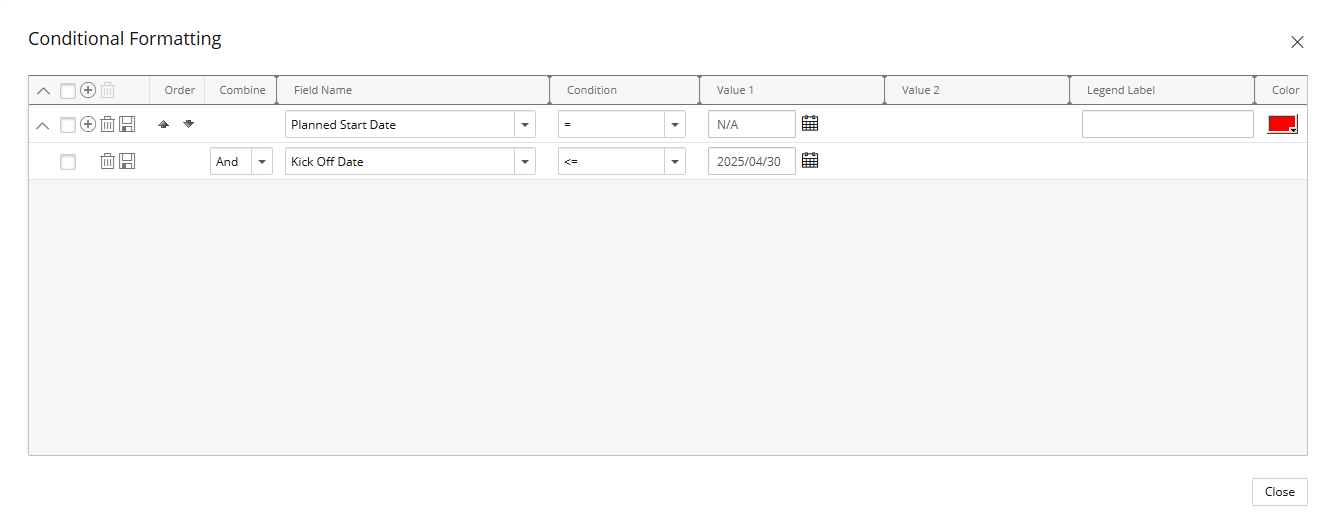The width and height of the screenshot is (1324, 523).
Task: Tick the Kick Off Date row checkbox
Action: tap(68, 162)
